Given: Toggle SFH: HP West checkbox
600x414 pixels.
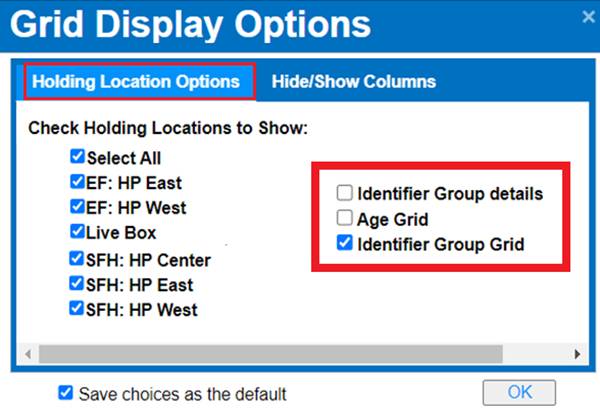Looking at the screenshot, I should [x=77, y=309].
